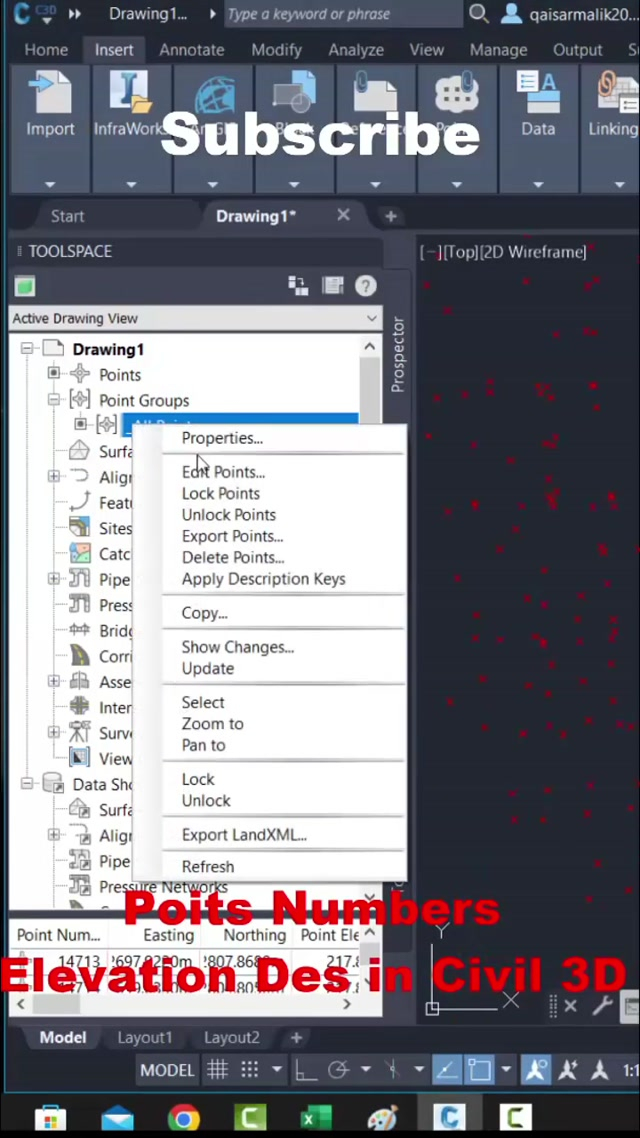This screenshot has height=1138, width=640.
Task: Choose Export LandXML from the context menu
Action: coord(244,835)
